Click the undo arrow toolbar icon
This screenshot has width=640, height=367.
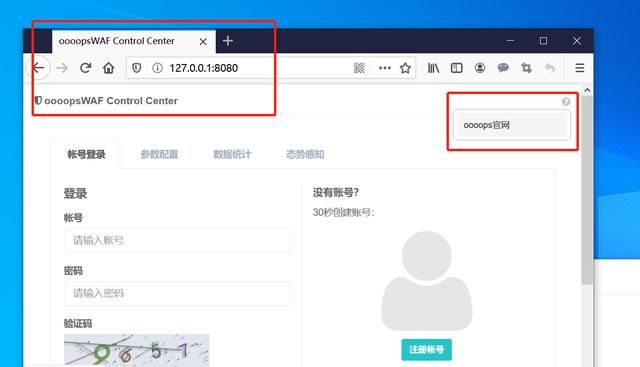click(x=550, y=68)
